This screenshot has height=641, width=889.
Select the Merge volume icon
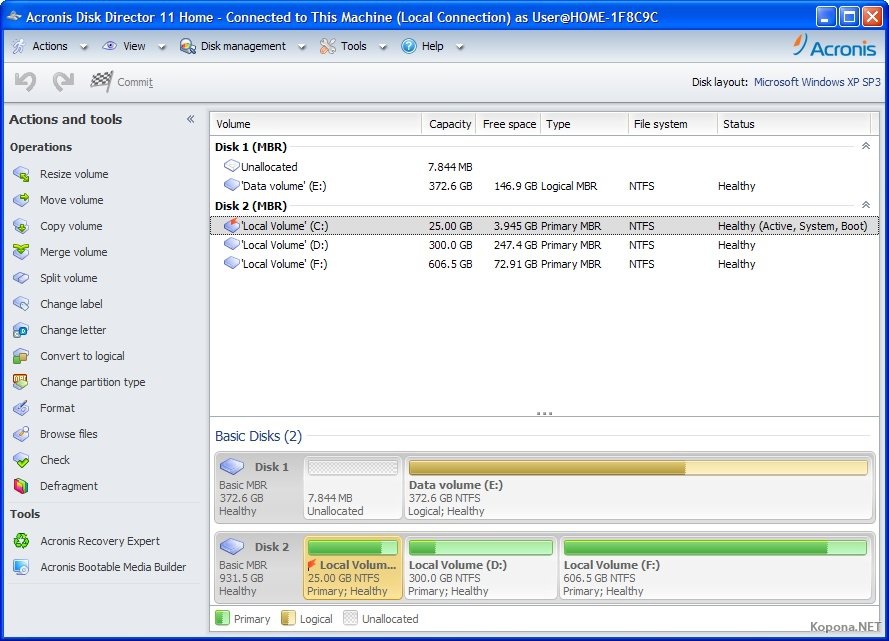(21, 252)
